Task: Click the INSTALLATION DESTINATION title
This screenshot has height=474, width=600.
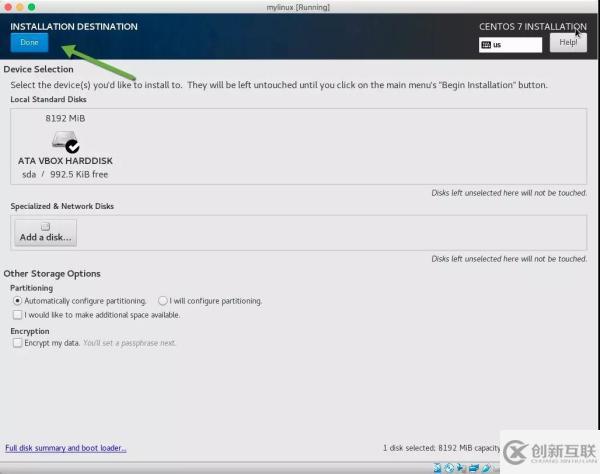Action: click(x=74, y=26)
